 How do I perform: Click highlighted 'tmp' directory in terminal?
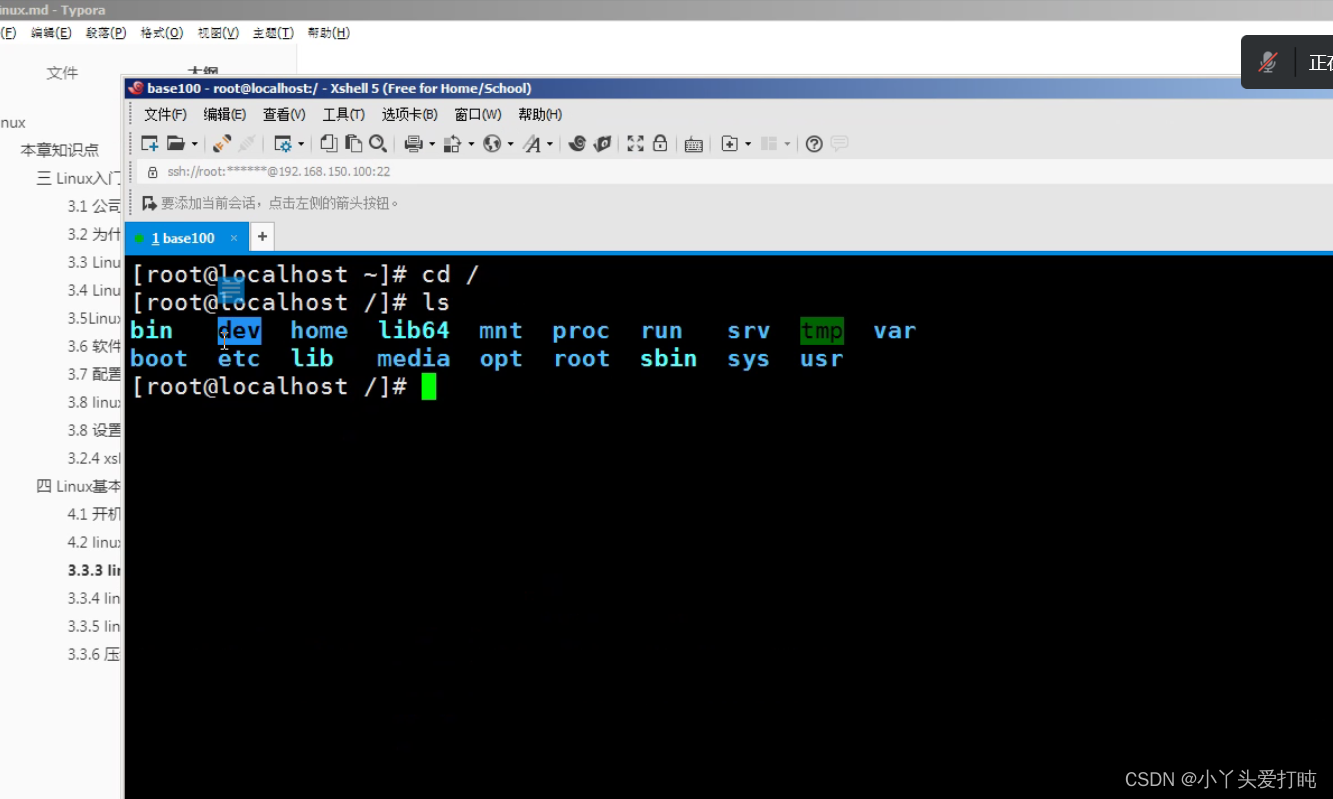[x=822, y=330]
